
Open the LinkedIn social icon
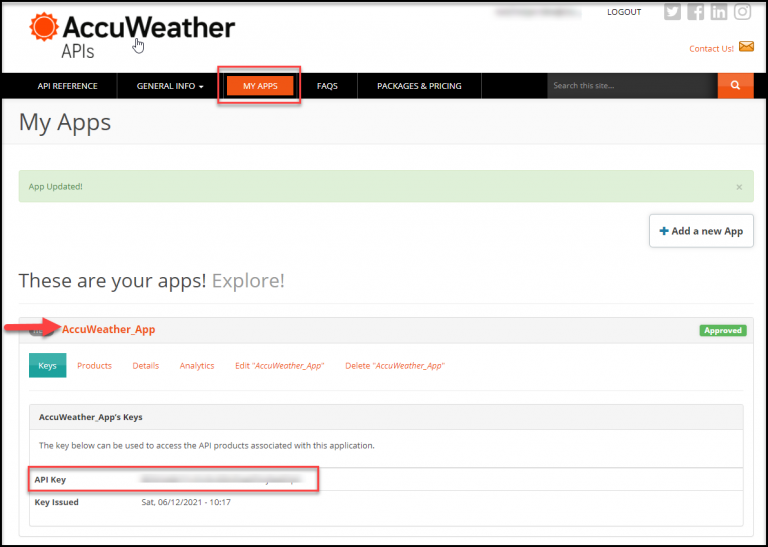click(x=719, y=12)
